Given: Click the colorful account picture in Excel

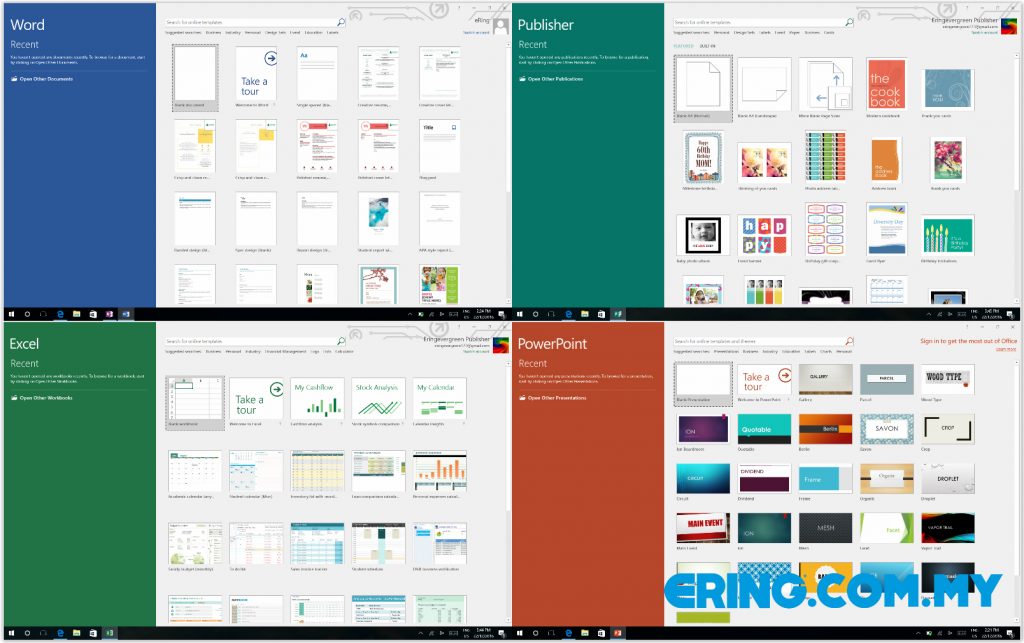Looking at the screenshot, I should 501,345.
